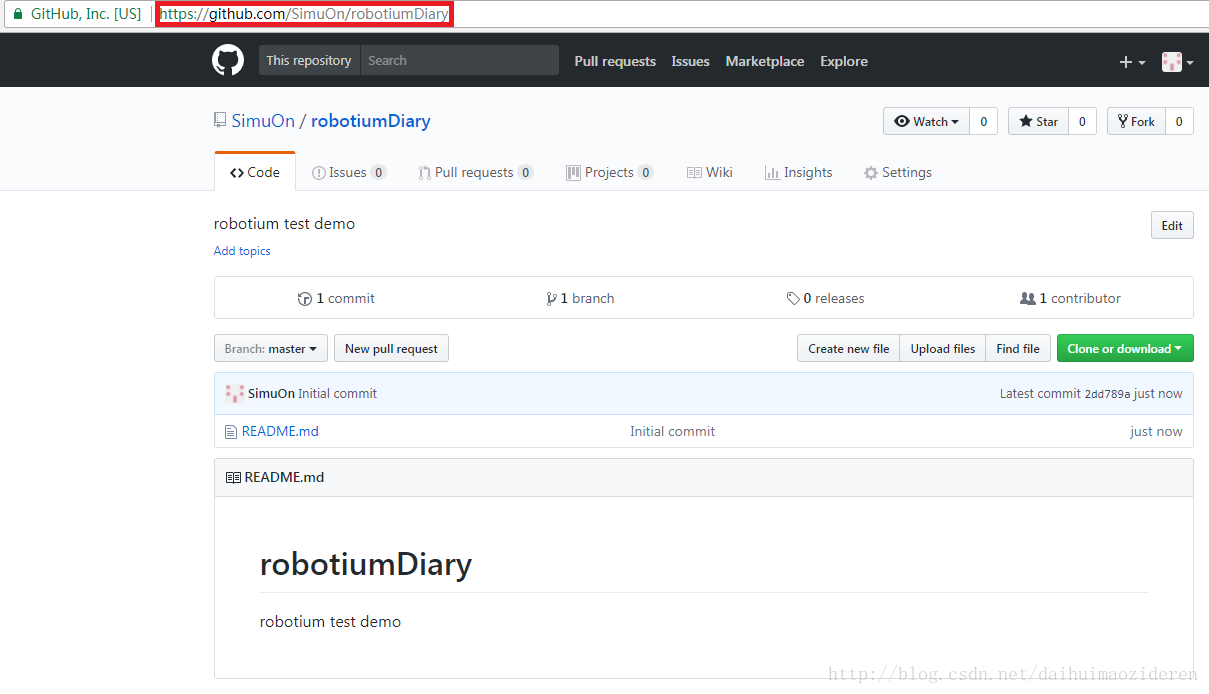Click Pull requests in top navigation
The image size is (1209, 694).
(615, 61)
